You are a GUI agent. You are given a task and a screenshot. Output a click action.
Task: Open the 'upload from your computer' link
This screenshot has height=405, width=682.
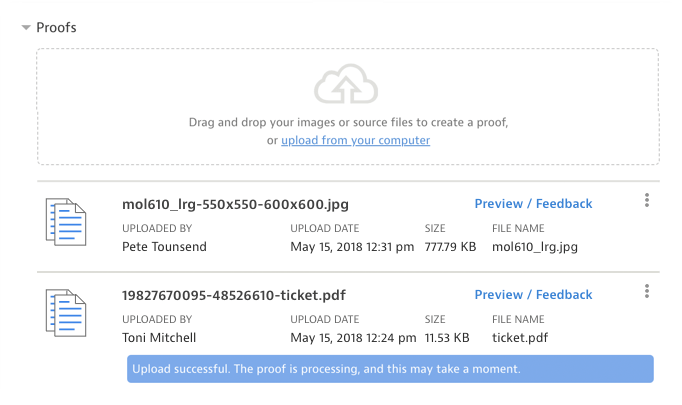[x=355, y=141]
